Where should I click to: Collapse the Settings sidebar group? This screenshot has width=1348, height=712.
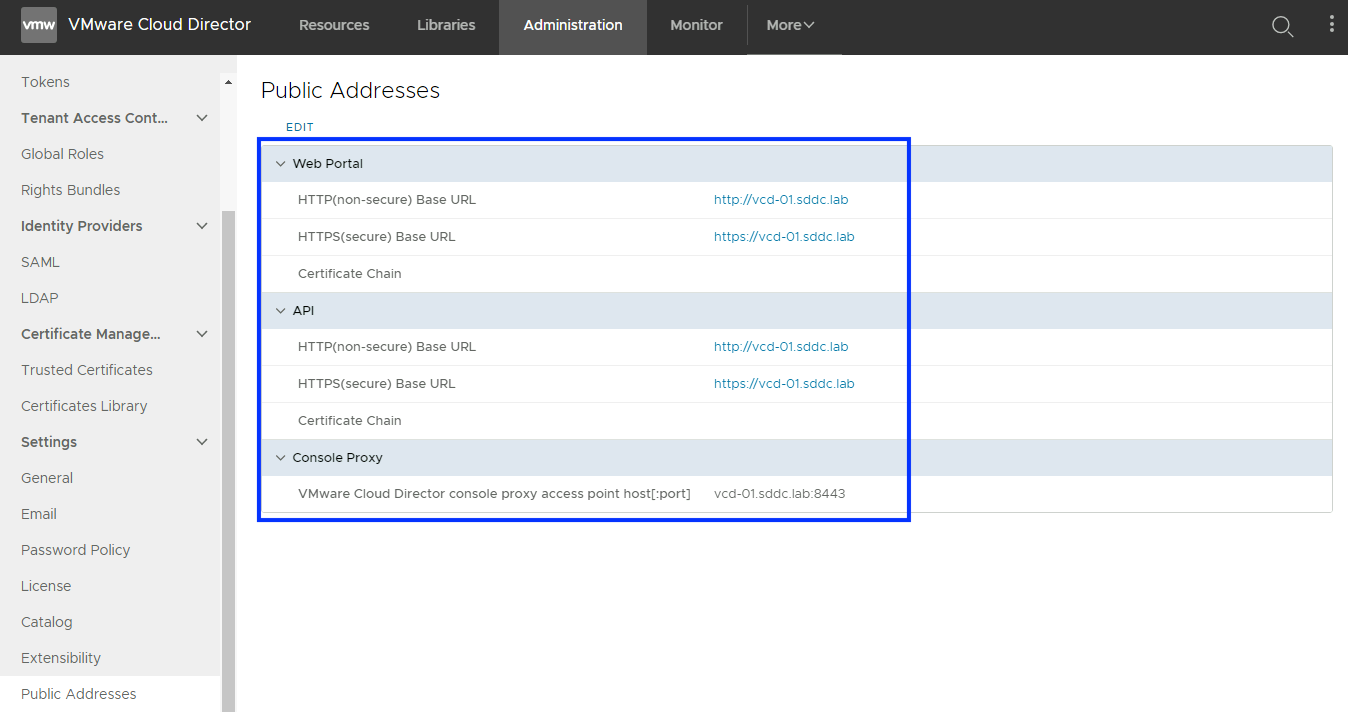(x=202, y=442)
